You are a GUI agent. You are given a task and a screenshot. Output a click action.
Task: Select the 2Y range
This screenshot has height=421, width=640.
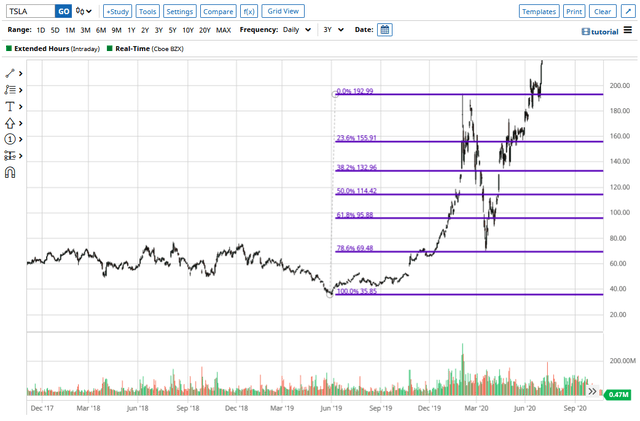point(145,30)
